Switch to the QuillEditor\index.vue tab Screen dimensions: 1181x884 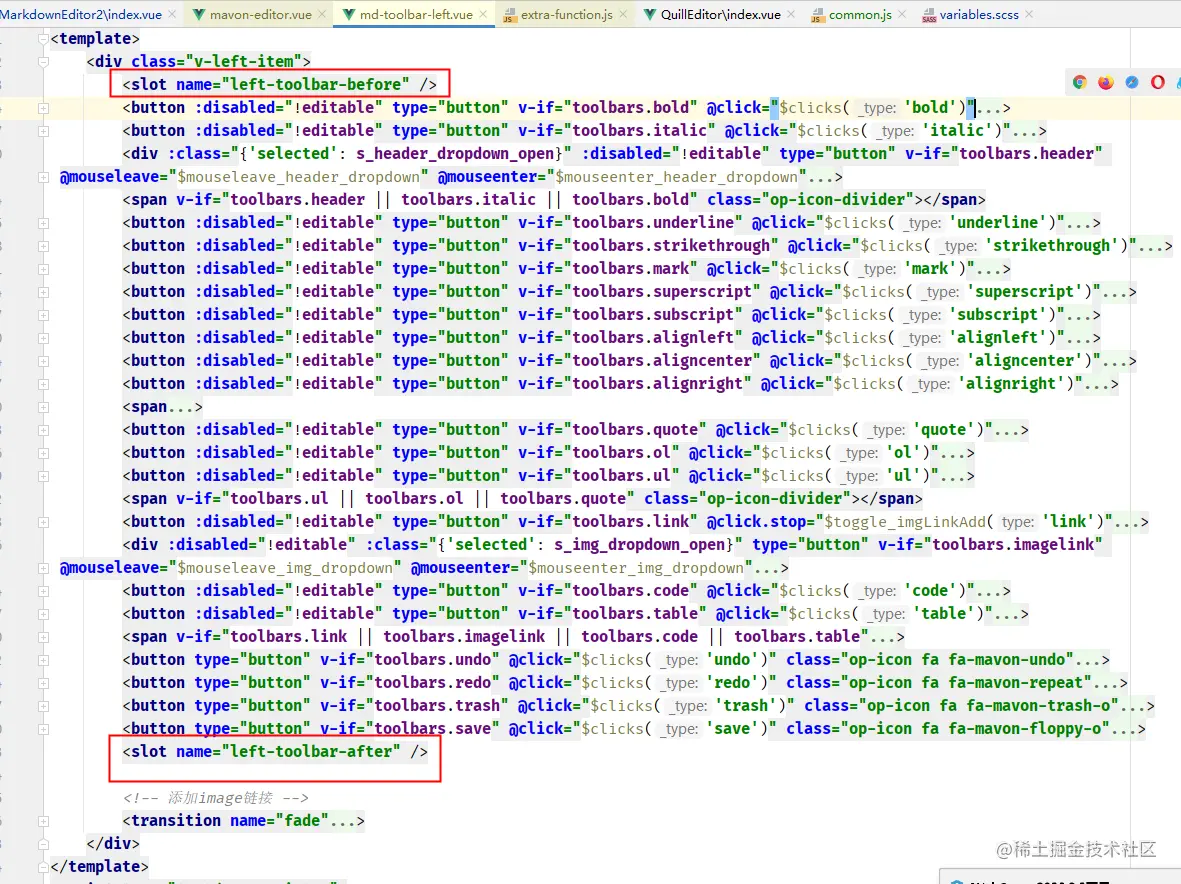click(721, 14)
